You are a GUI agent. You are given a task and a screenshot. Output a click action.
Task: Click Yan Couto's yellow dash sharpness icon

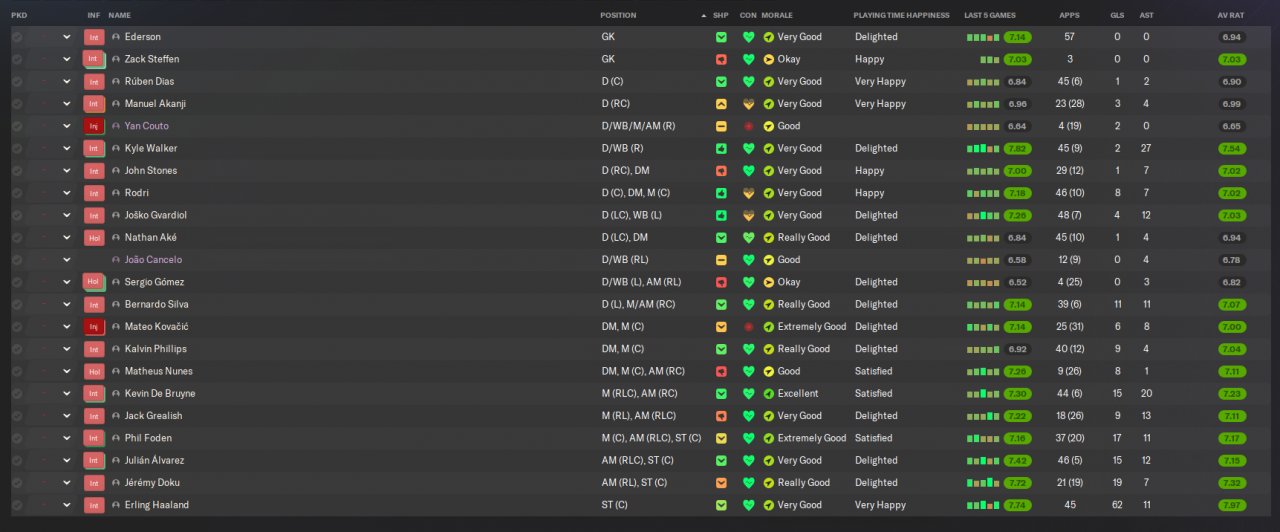[721, 126]
